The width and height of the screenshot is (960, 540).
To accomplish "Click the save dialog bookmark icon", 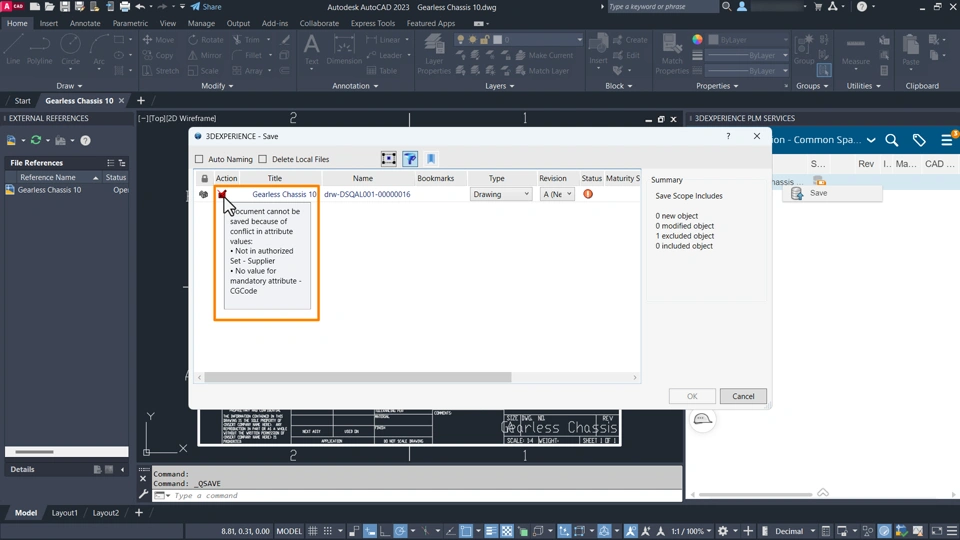I will click(431, 159).
